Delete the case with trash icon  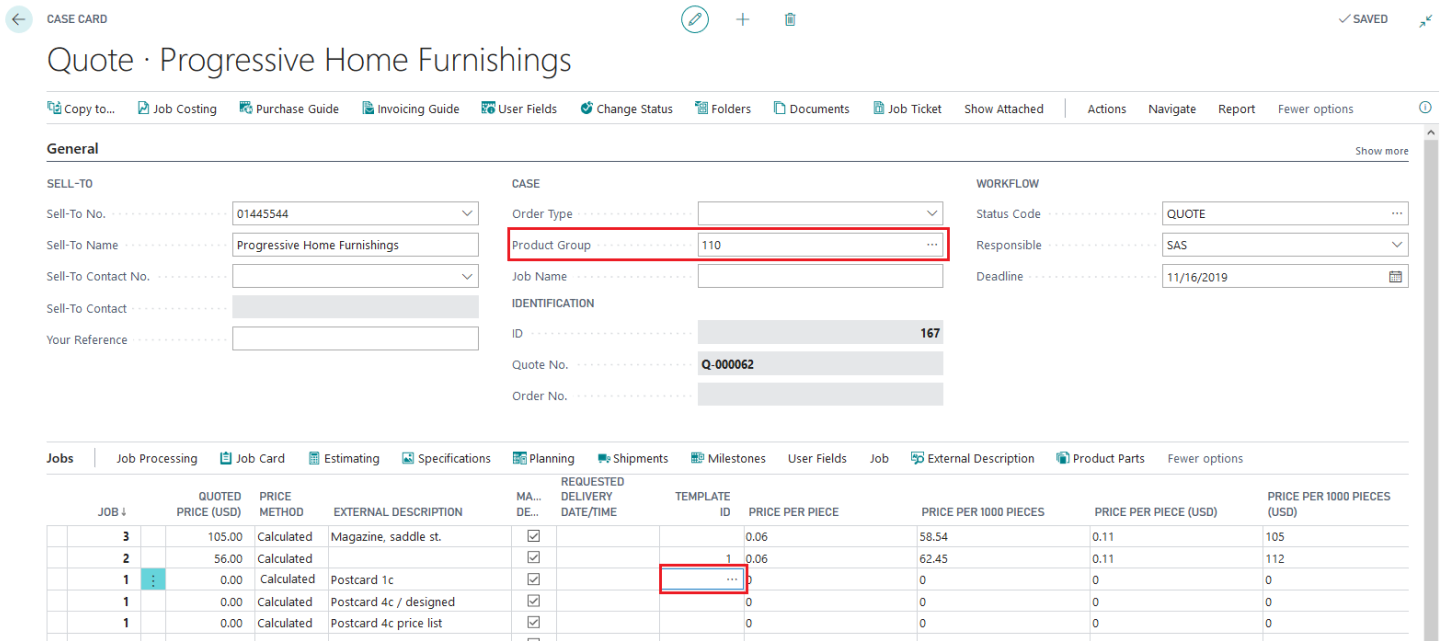coord(790,19)
